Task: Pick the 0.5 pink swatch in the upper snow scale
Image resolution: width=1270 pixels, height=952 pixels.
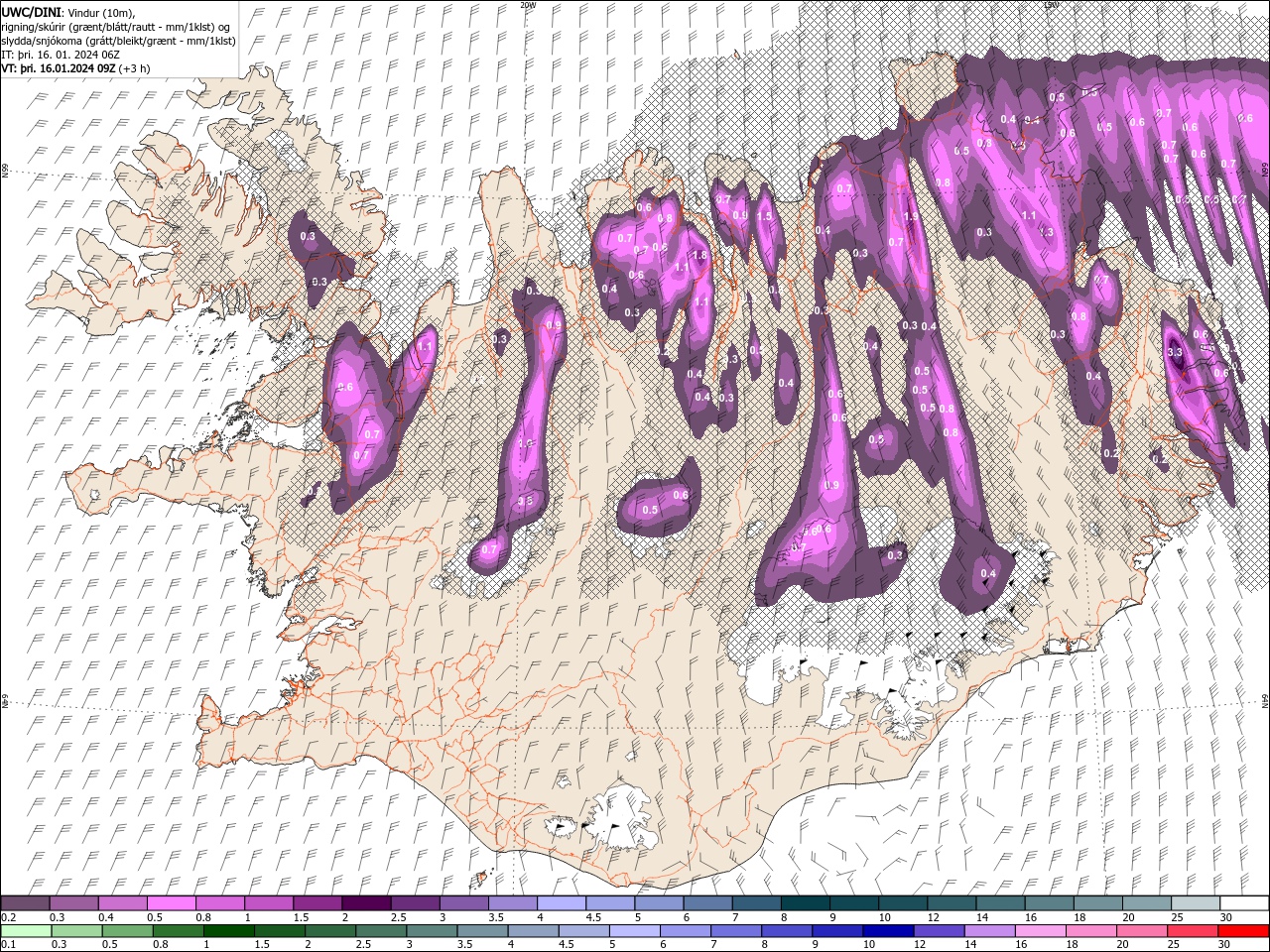Action: click(x=171, y=902)
